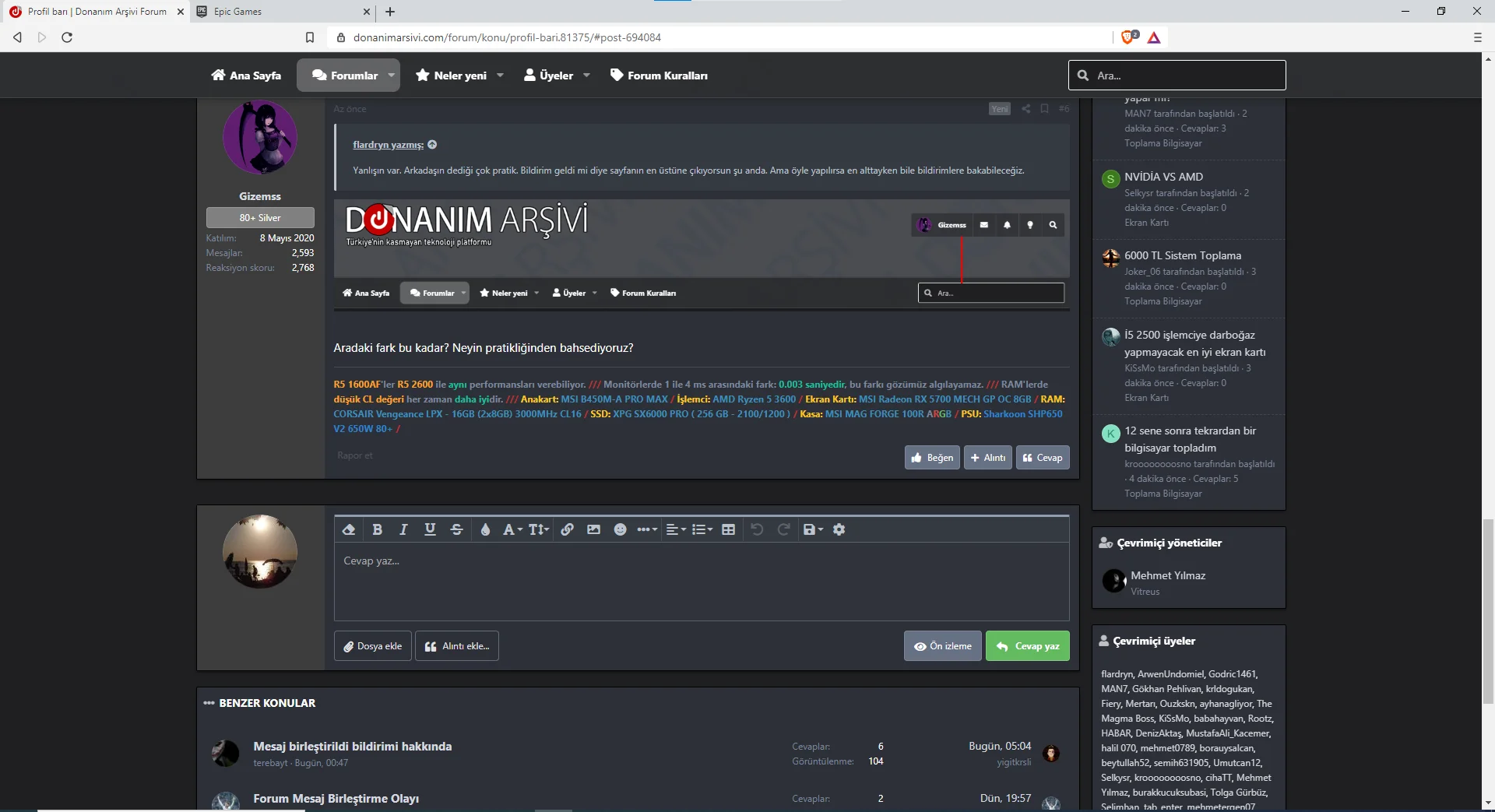Expand the list options dropdown
1495x812 pixels.
coord(702,529)
